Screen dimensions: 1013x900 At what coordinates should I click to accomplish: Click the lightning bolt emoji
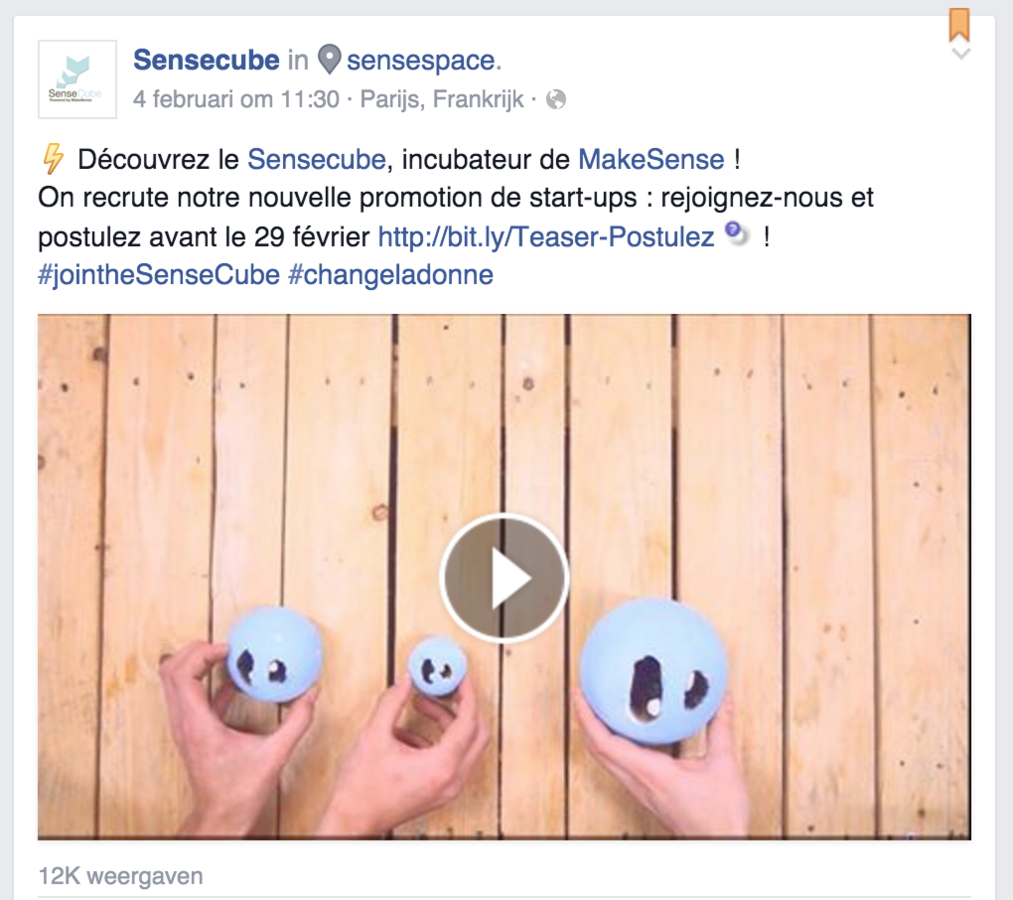53,159
